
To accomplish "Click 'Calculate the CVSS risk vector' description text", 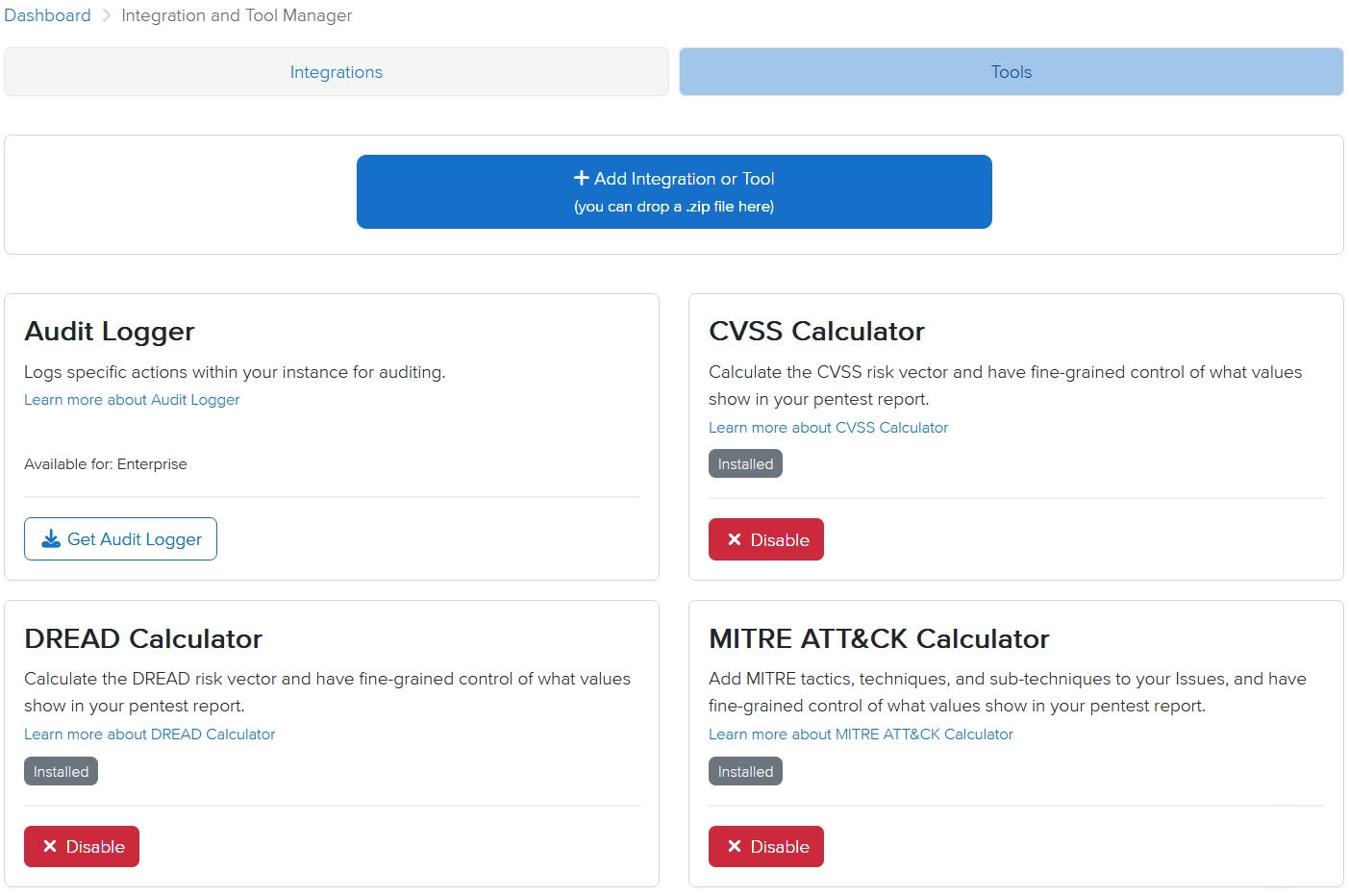I will pos(1005,386).
